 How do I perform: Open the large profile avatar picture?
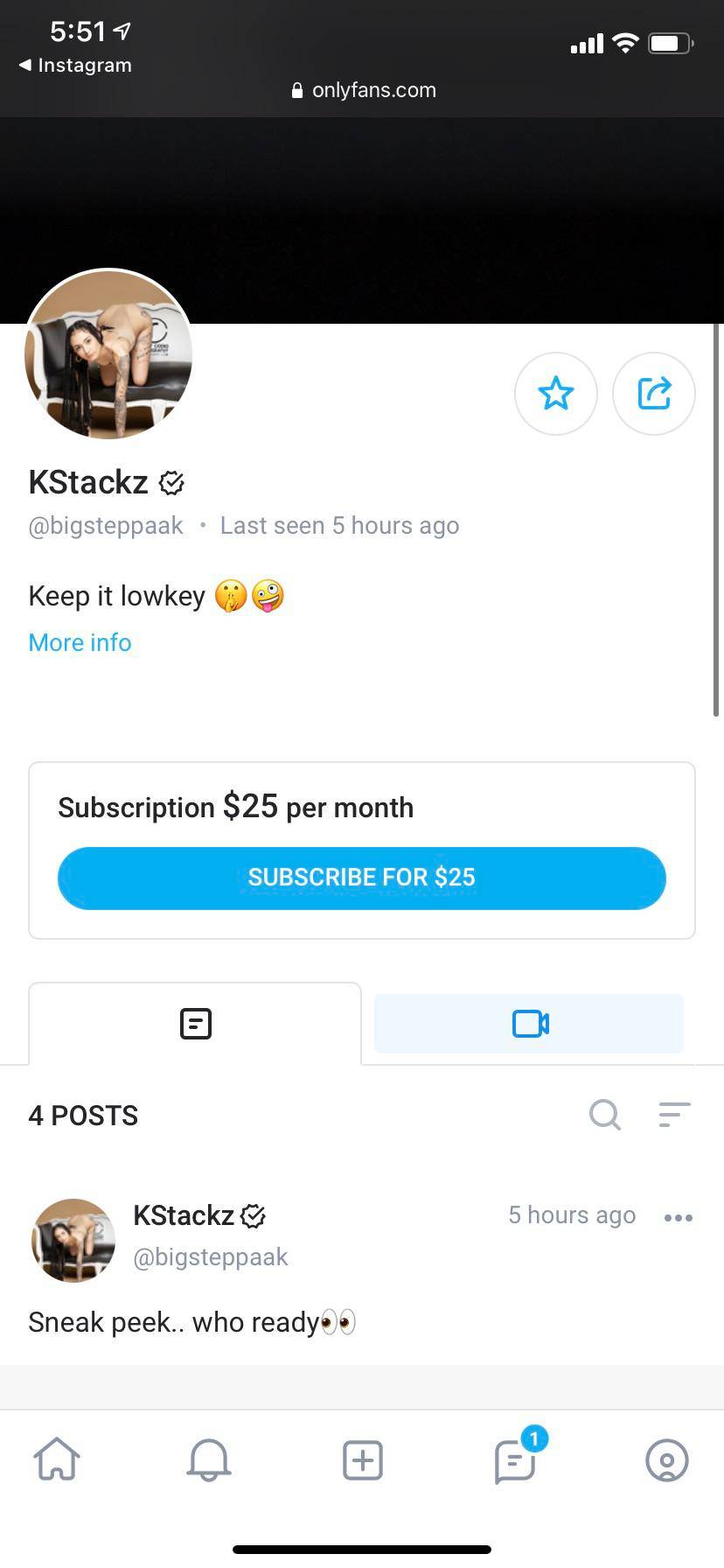click(108, 353)
